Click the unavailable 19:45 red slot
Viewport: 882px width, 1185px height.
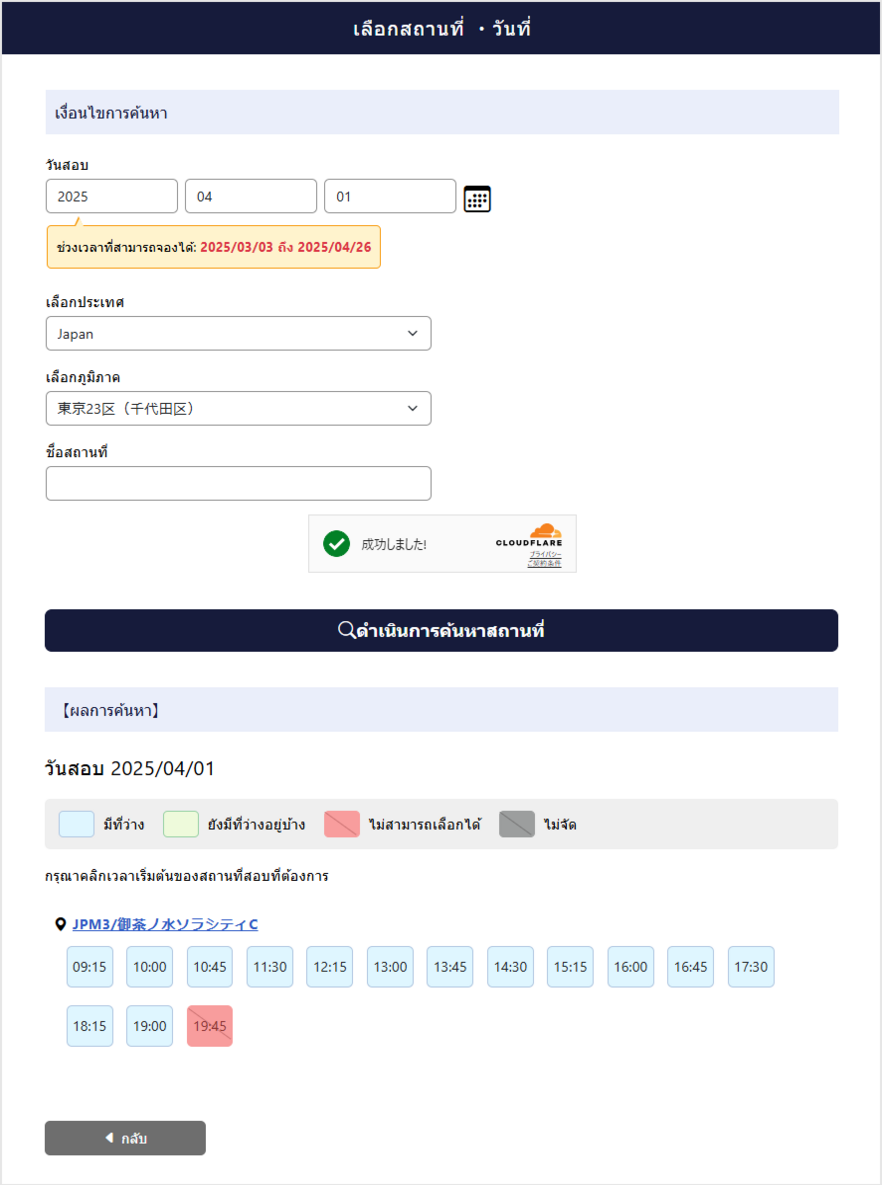point(210,1026)
